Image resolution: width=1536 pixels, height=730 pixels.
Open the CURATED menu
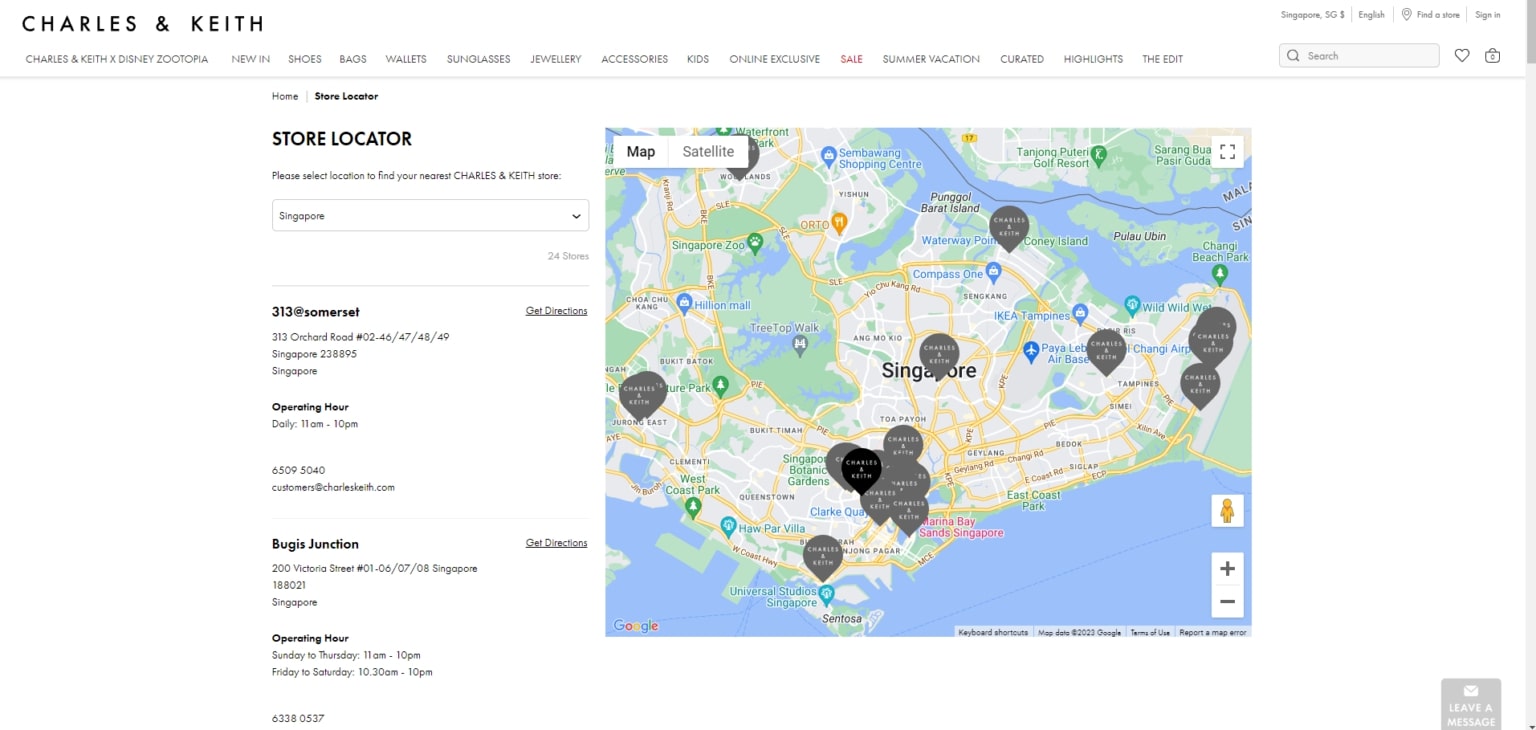1022,59
